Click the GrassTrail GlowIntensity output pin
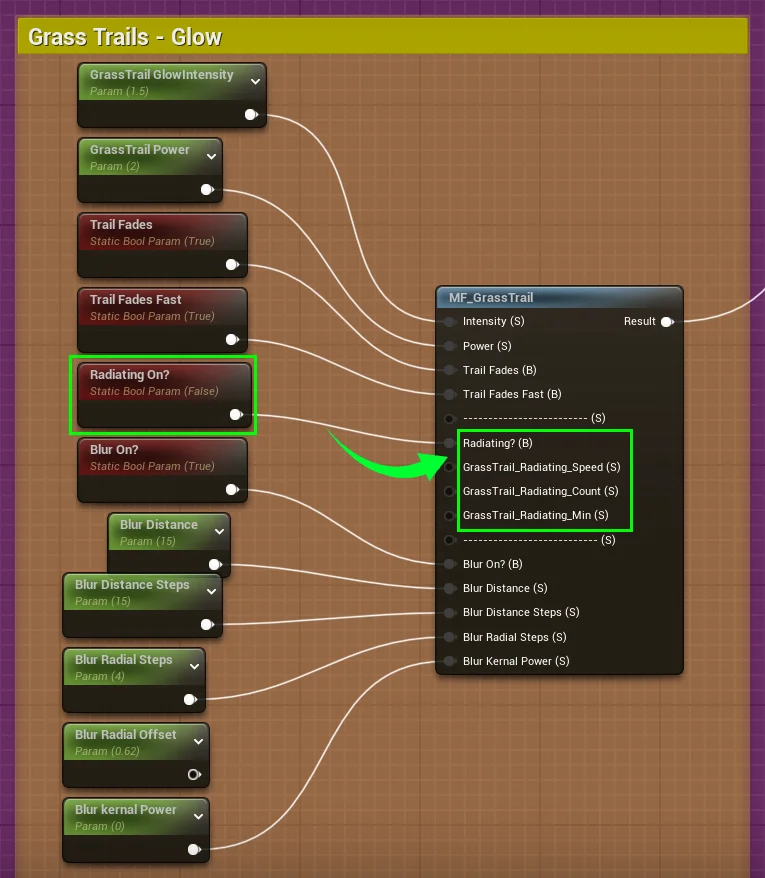765x878 pixels. pos(251,115)
